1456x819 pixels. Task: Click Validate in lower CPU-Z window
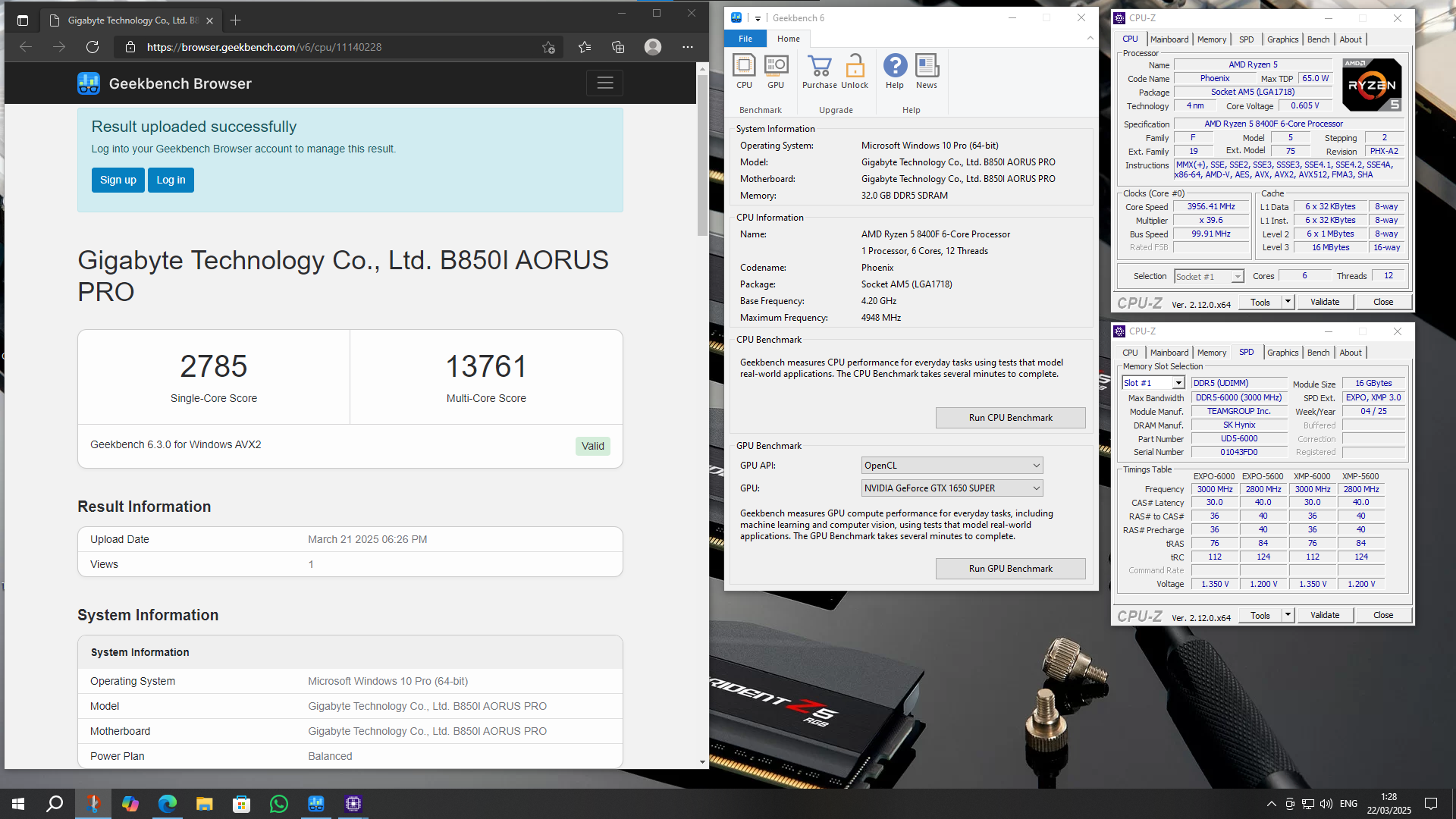[1325, 615]
